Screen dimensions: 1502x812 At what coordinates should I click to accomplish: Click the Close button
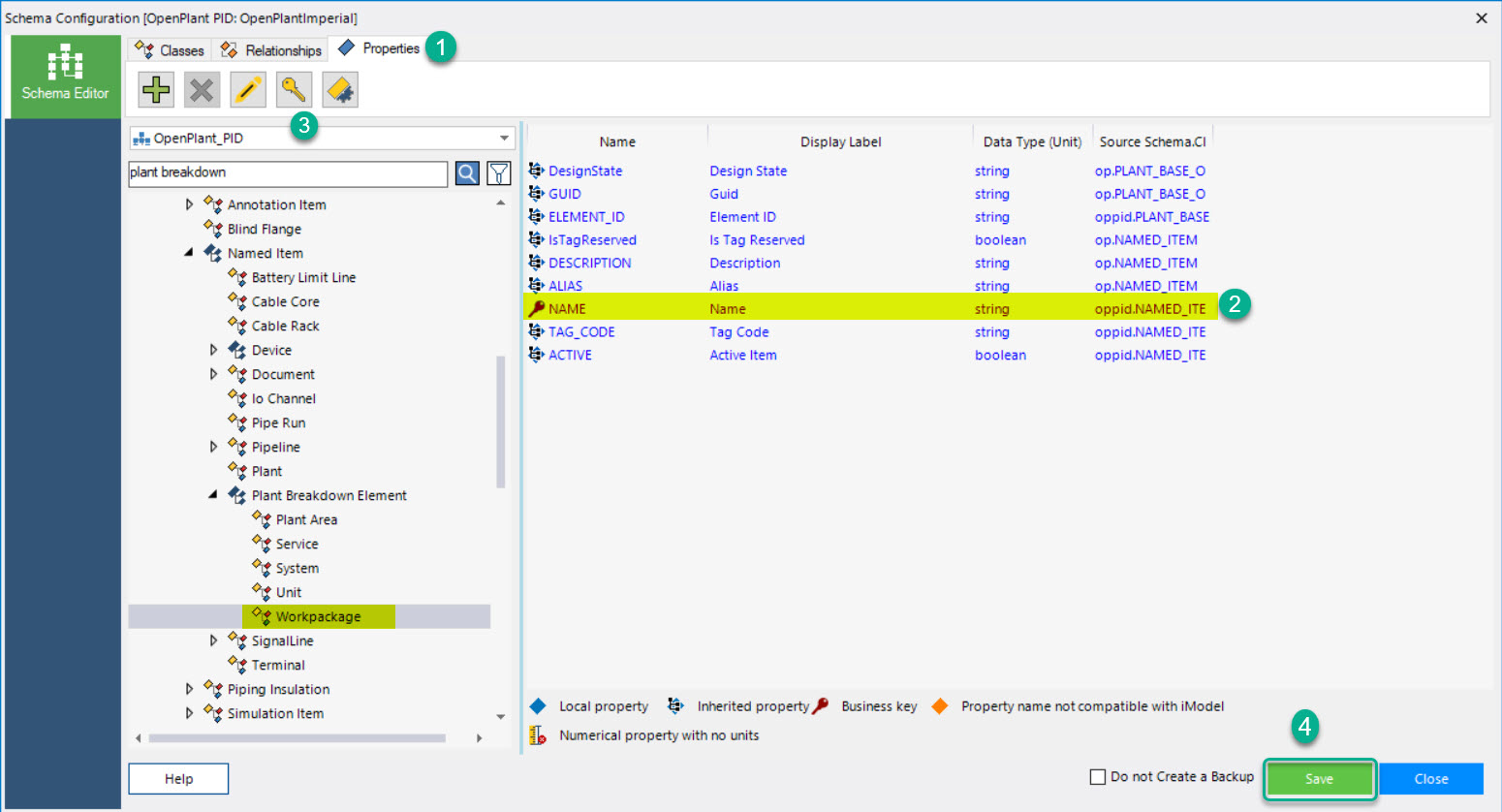pos(1431,779)
